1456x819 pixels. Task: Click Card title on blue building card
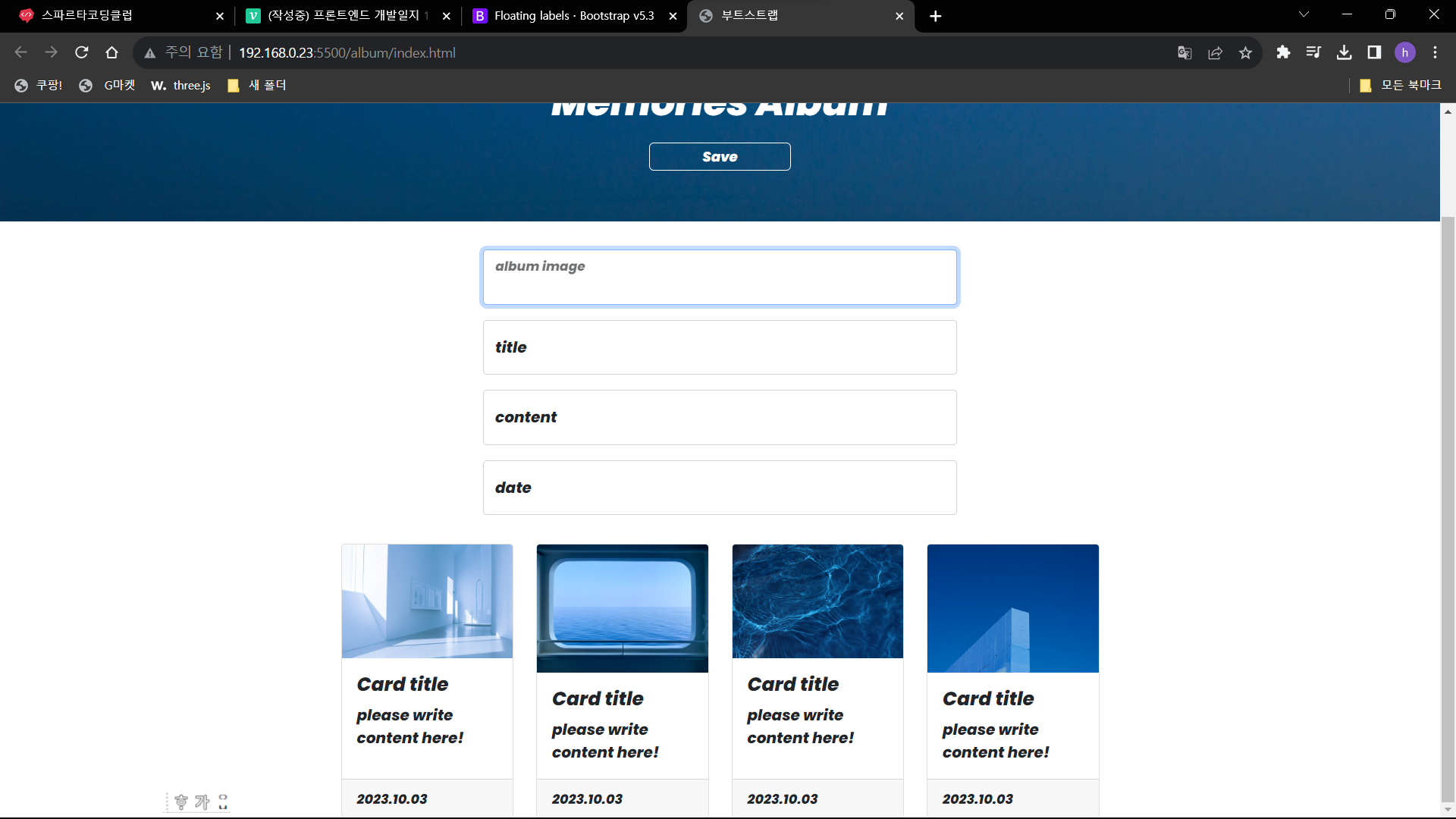coord(988,698)
